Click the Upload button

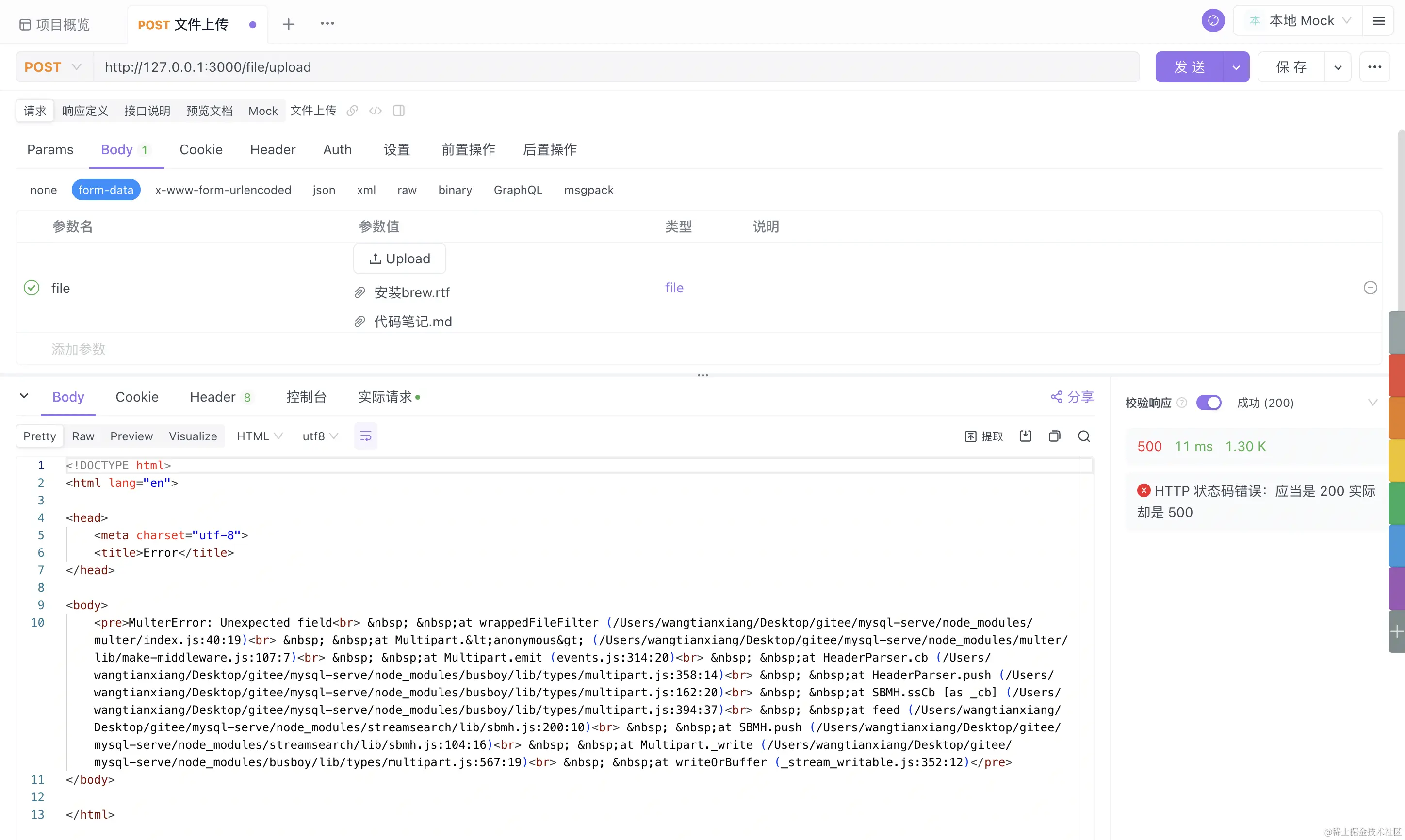click(400, 258)
